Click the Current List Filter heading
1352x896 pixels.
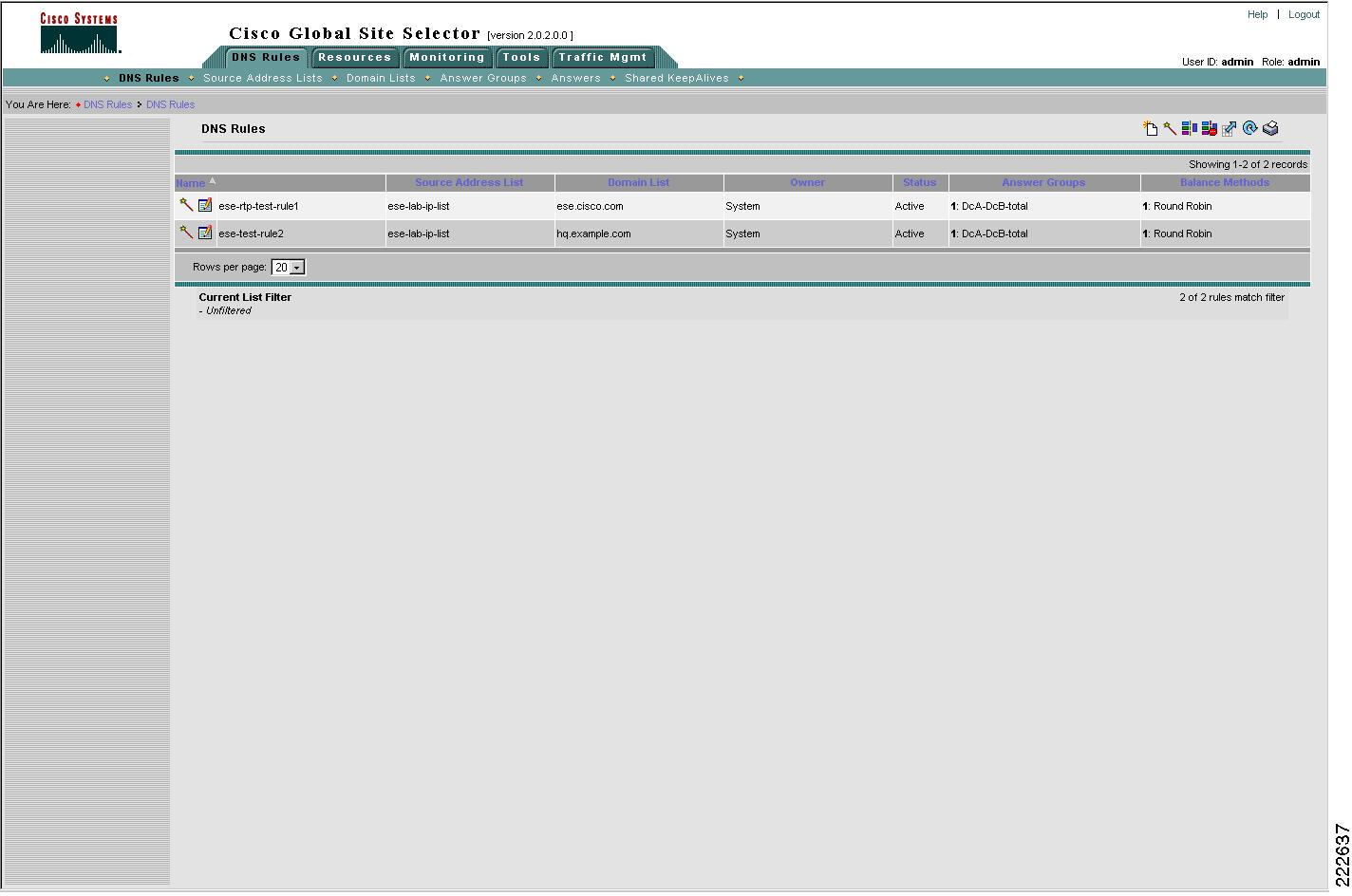coord(245,297)
